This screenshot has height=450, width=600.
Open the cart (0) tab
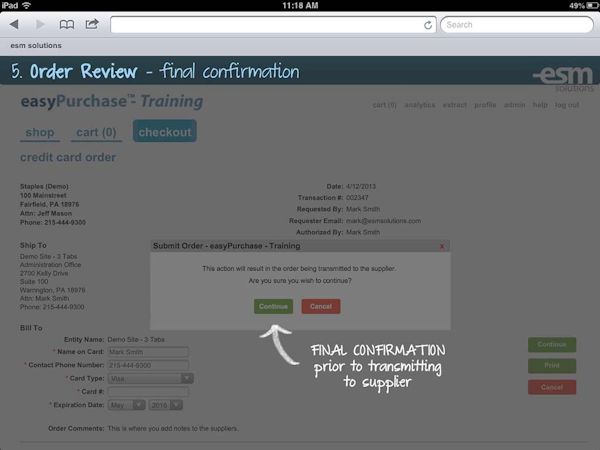pos(96,132)
